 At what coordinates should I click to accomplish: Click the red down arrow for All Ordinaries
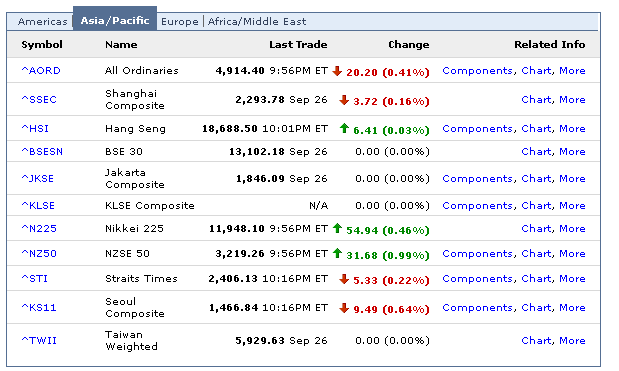337,71
